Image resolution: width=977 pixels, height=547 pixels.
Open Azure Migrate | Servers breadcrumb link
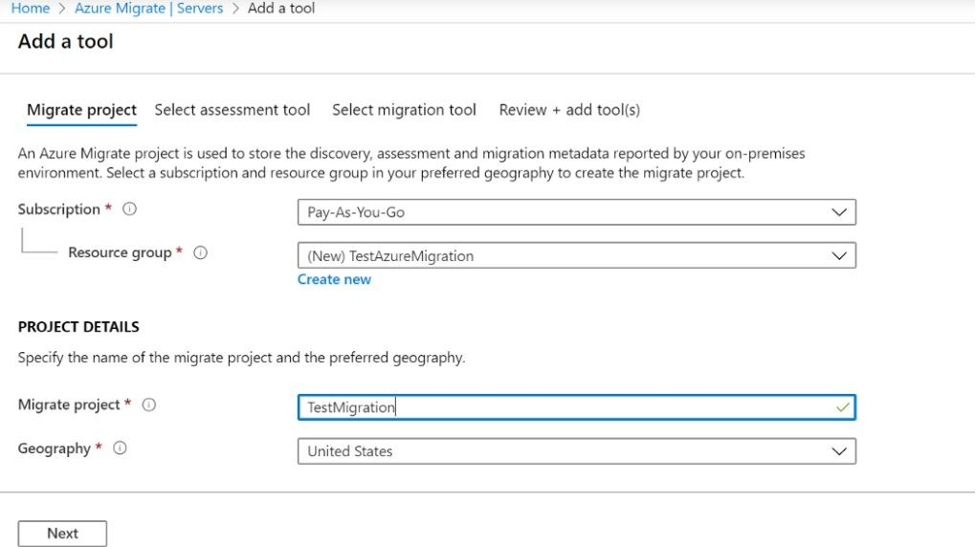149,9
